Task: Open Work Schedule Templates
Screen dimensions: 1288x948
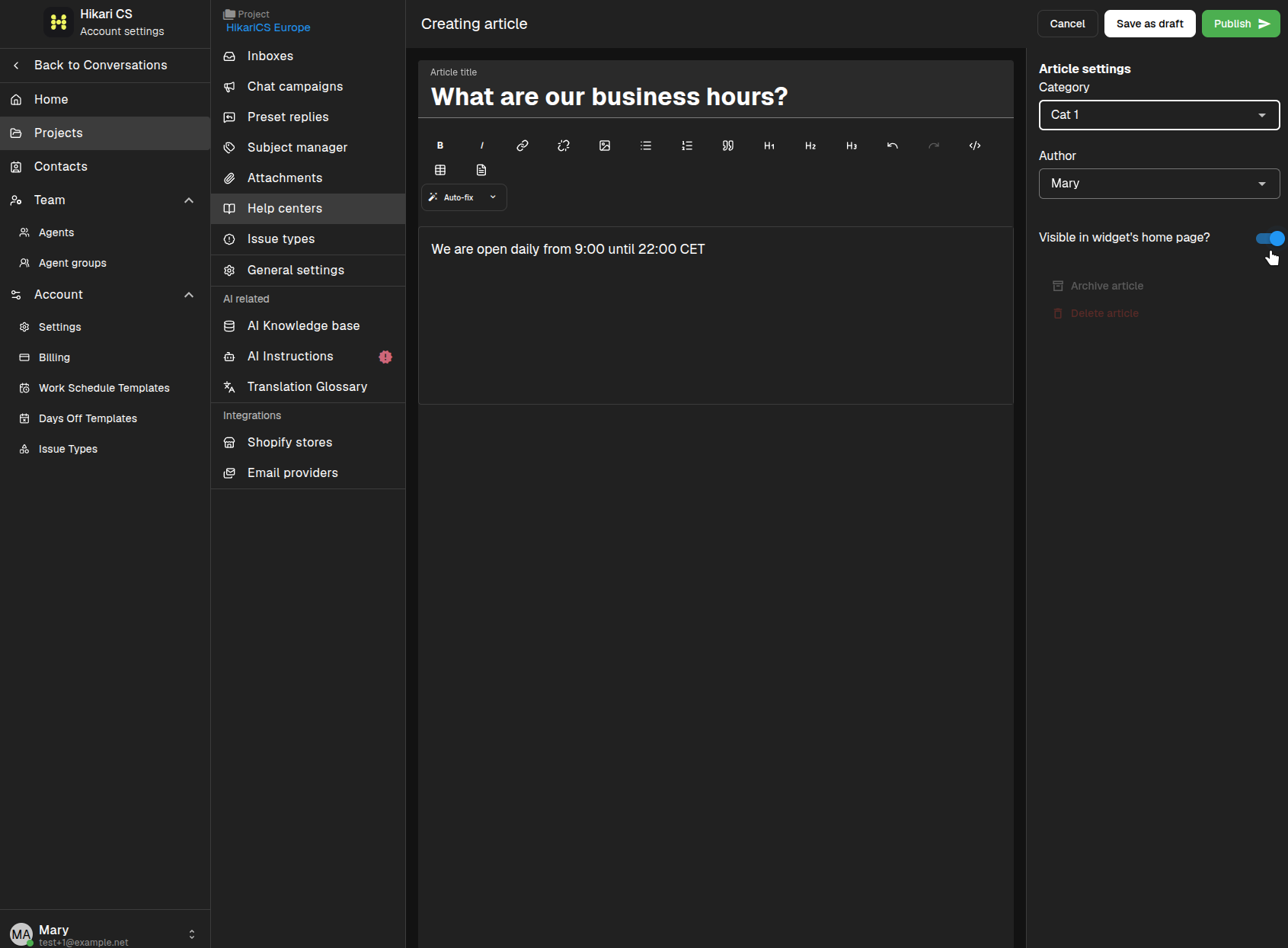Action: click(105, 388)
